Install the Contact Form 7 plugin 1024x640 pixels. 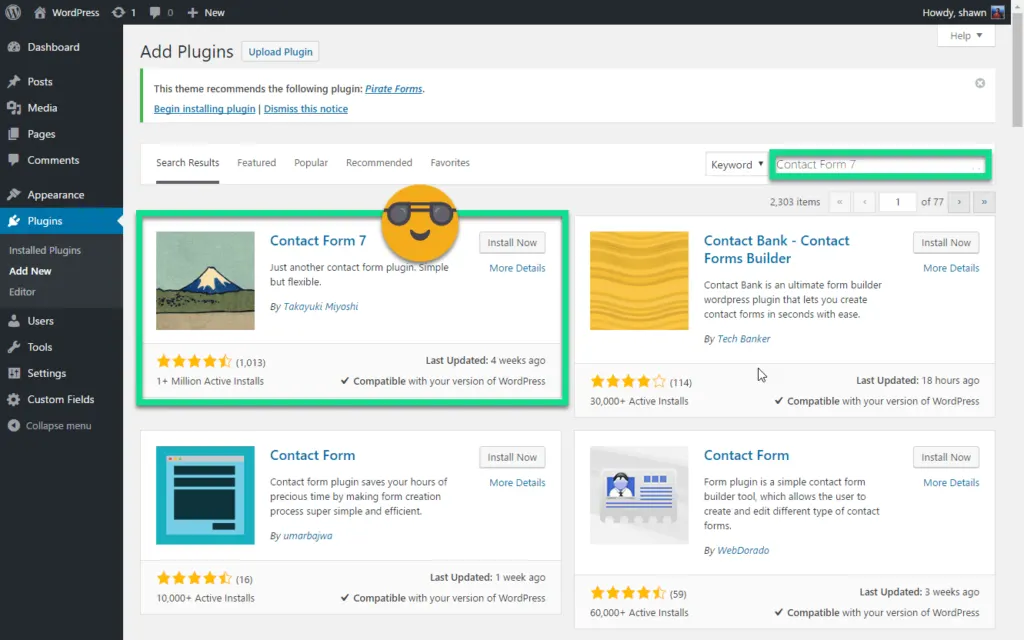click(x=512, y=242)
